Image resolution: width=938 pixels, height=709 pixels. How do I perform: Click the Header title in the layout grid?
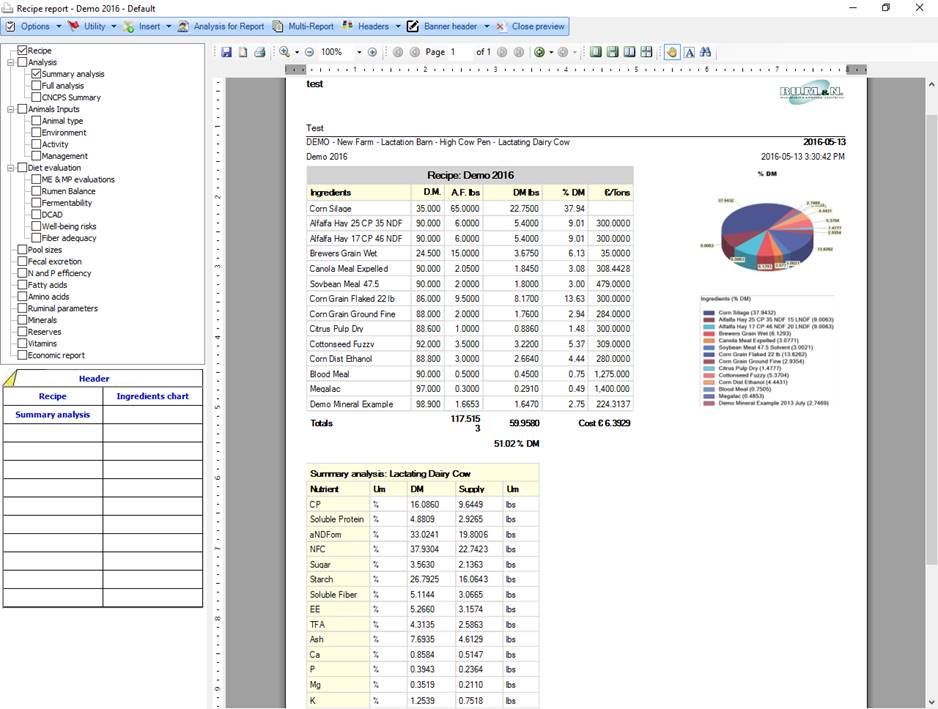(94, 378)
